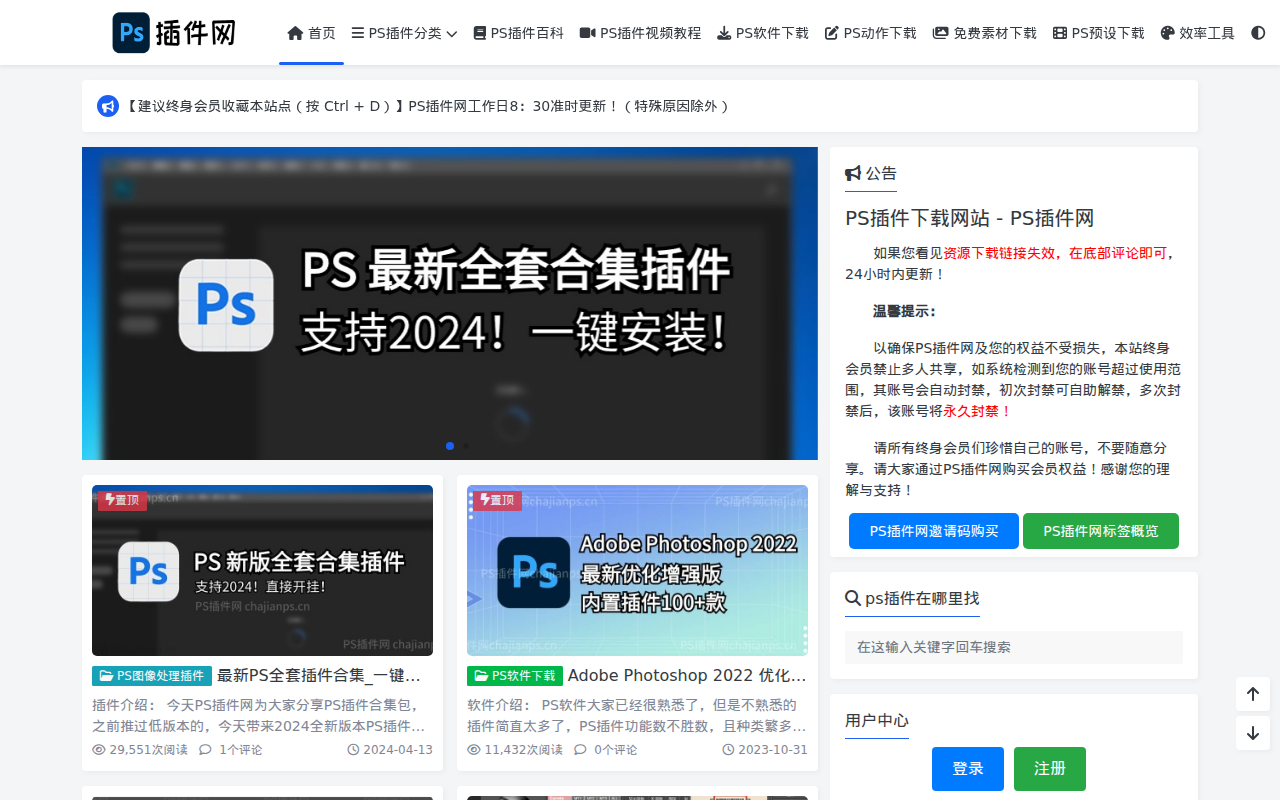Open the 效率工具 menu item

(1197, 33)
